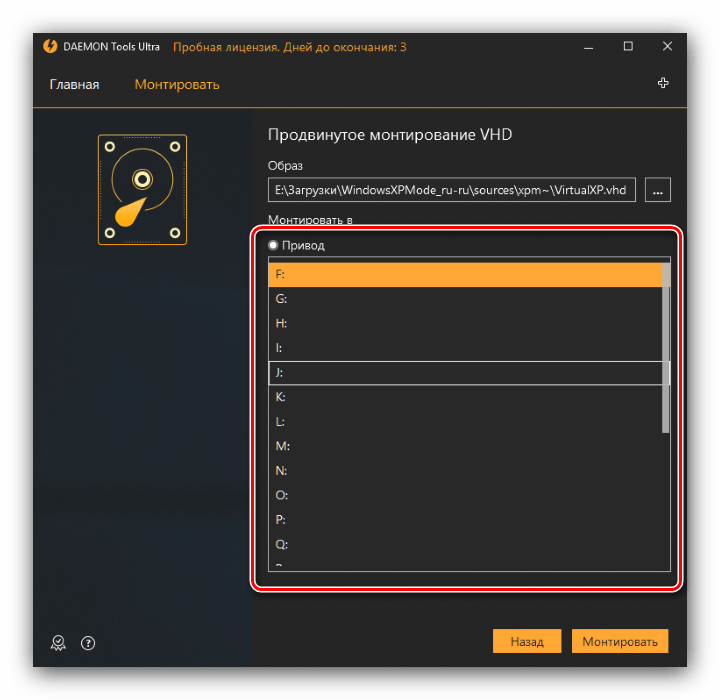Open the help question mark icon
The height and width of the screenshot is (700, 720).
click(88, 643)
